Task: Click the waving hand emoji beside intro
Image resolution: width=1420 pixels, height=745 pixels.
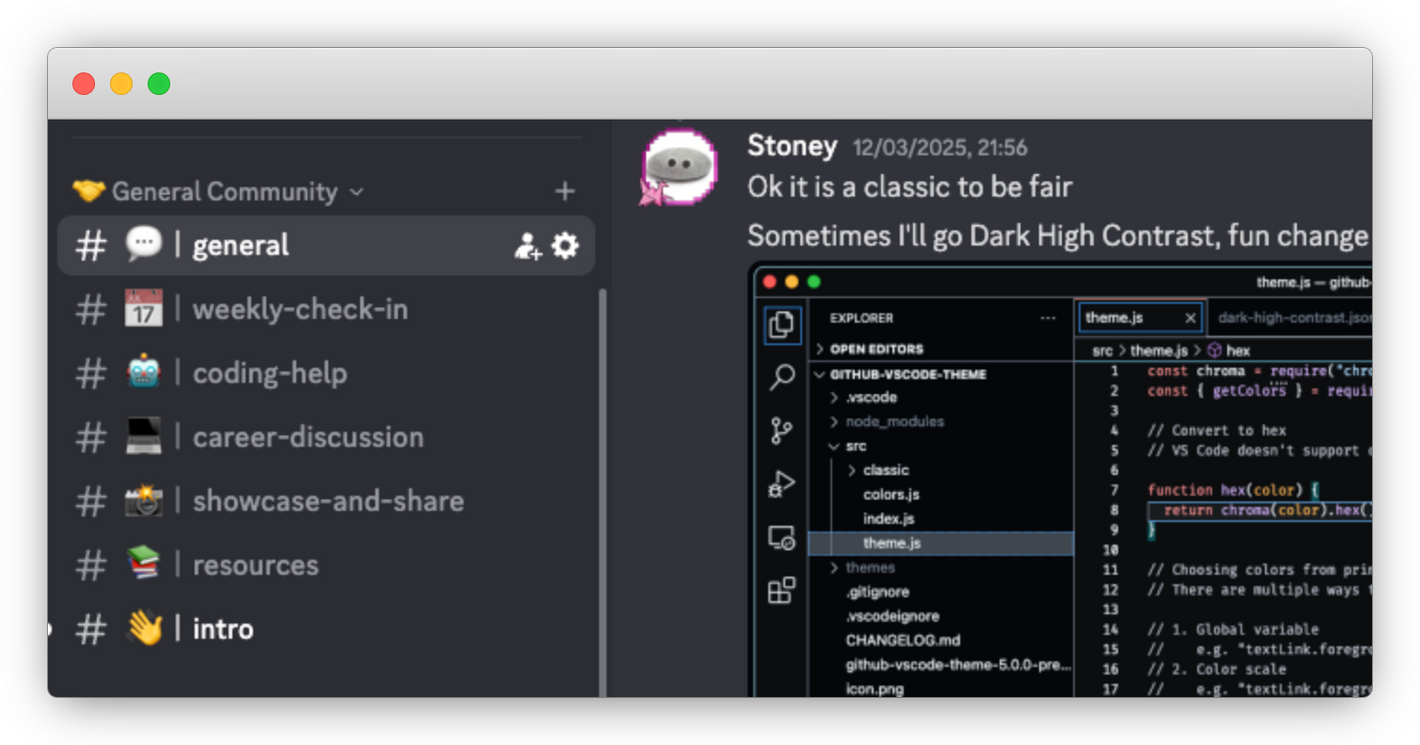Action: tap(143, 629)
